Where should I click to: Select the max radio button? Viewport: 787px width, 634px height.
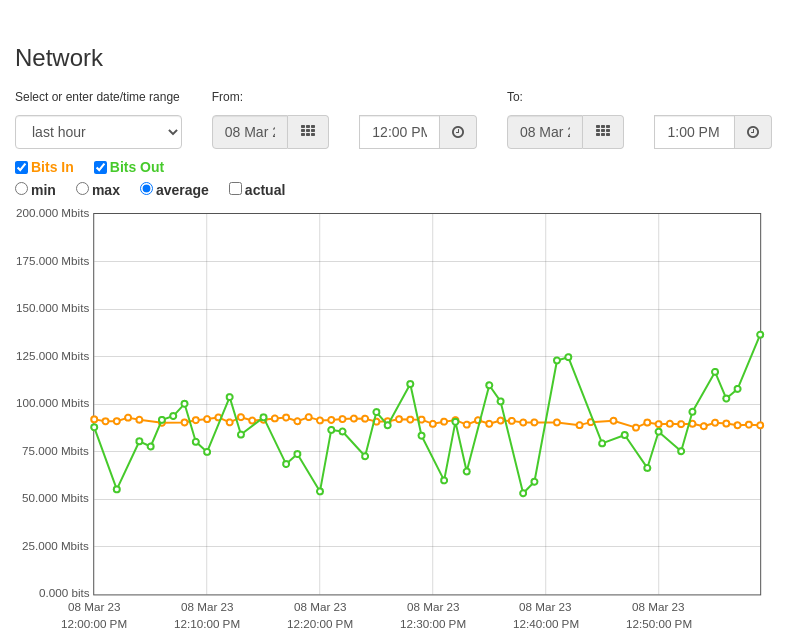coord(82,189)
